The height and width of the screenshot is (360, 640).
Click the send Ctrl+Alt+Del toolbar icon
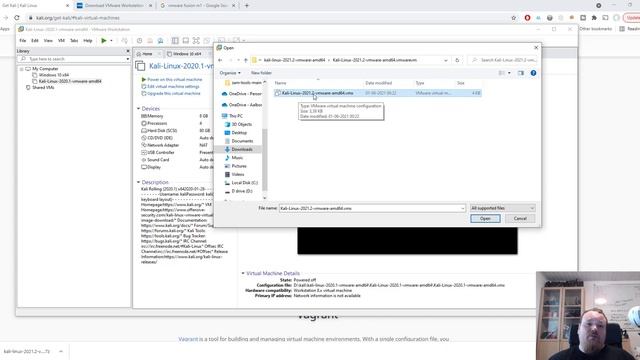pyautogui.click(x=124, y=40)
